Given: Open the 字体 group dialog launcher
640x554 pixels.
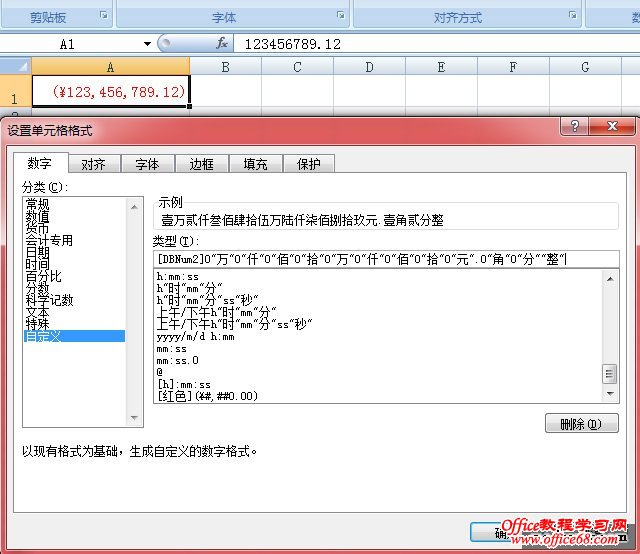Looking at the screenshot, I should pyautogui.click(x=341, y=17).
